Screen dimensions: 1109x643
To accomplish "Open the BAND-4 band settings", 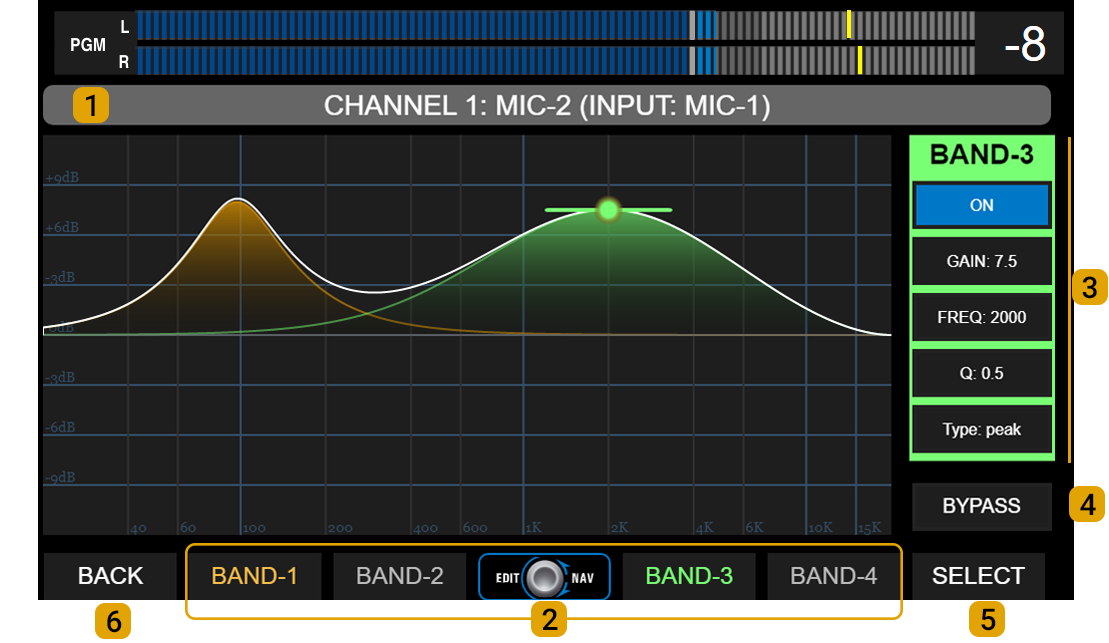I will point(834,576).
